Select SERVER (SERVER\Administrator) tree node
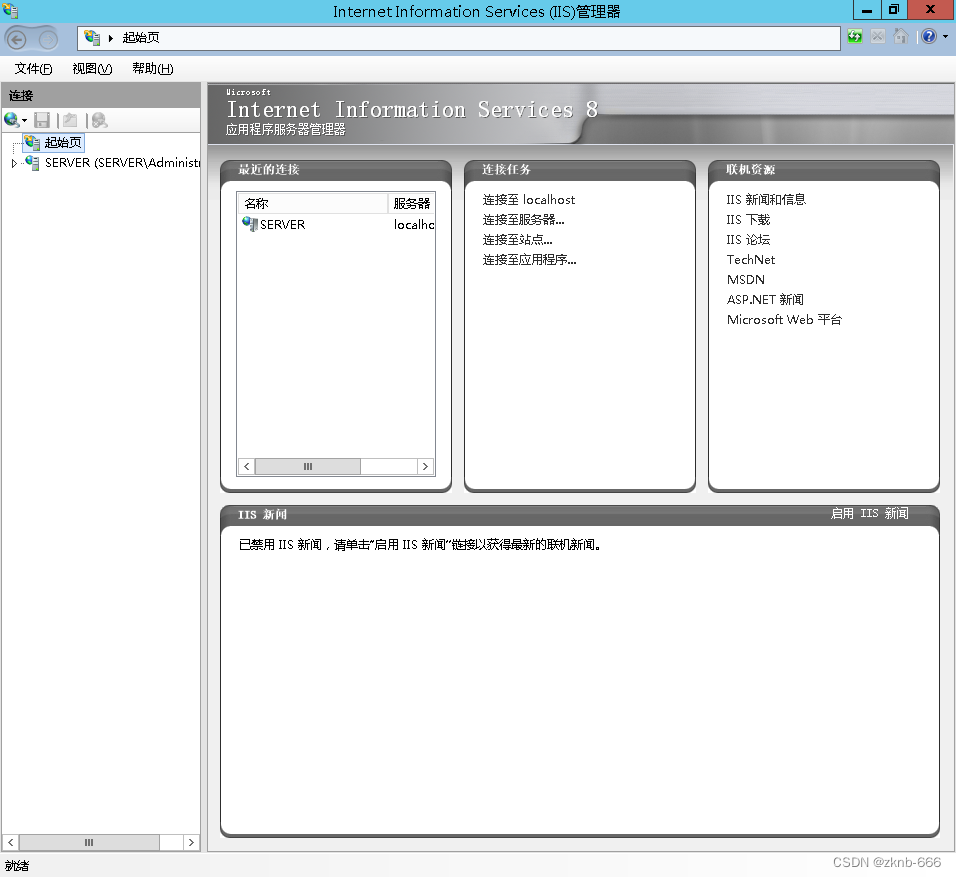Image resolution: width=956 pixels, height=877 pixels. click(x=123, y=163)
